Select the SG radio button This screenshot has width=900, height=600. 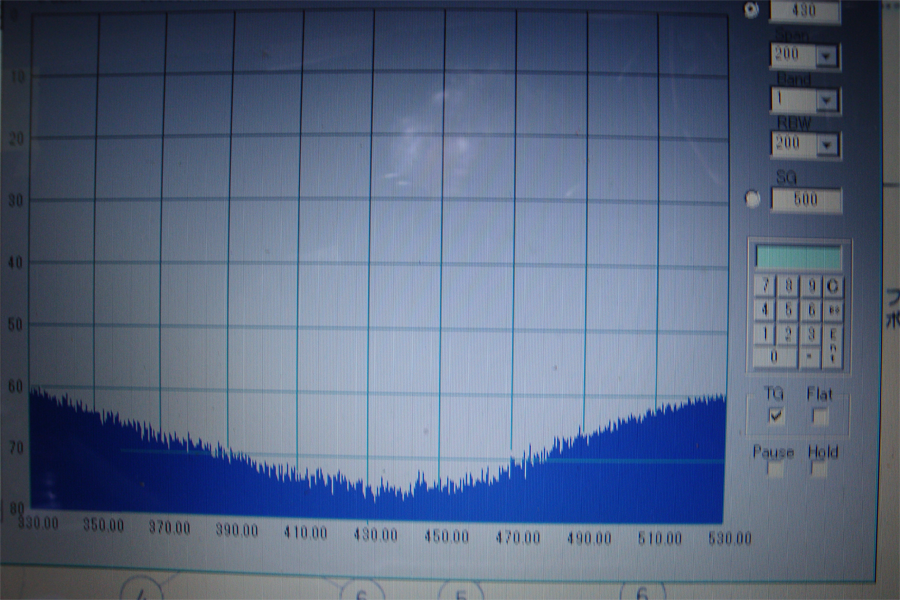pyautogui.click(x=753, y=199)
